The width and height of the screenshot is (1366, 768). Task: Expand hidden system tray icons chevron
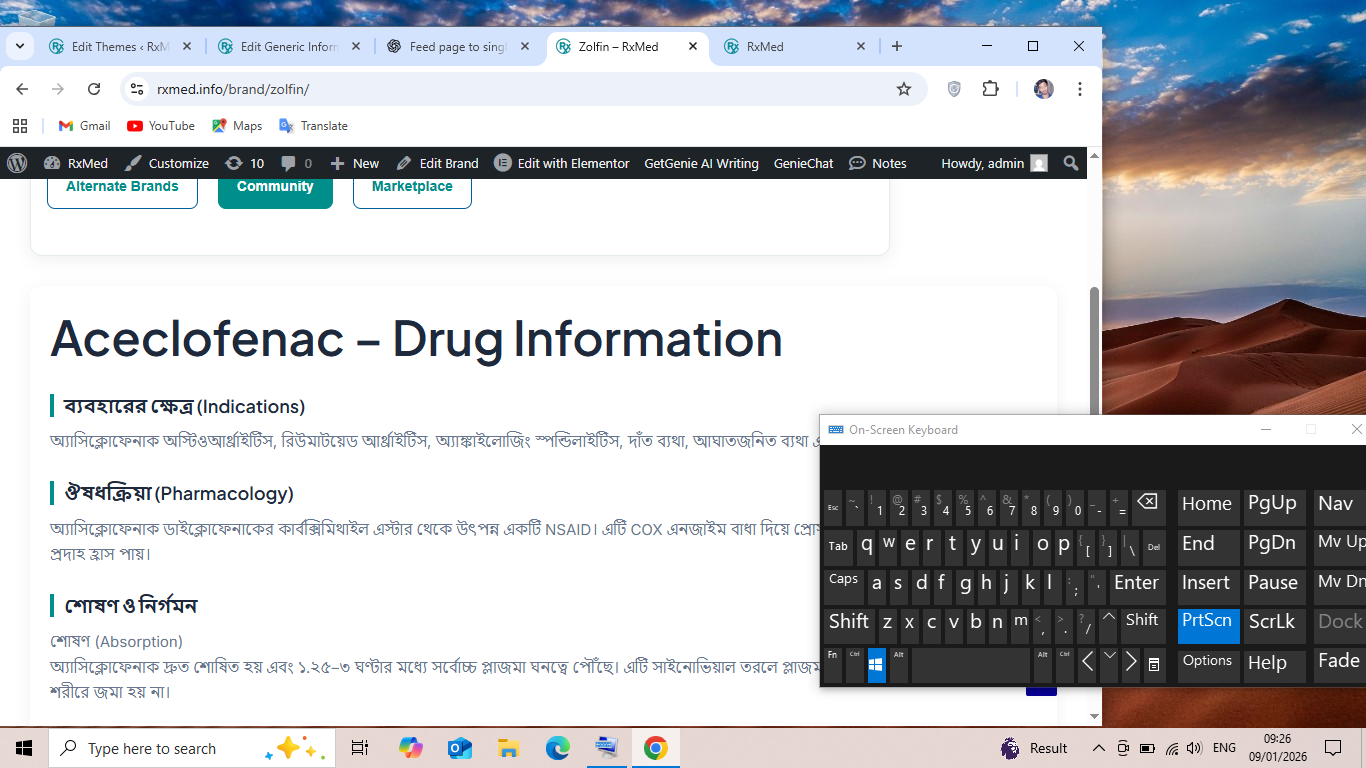(1098, 748)
